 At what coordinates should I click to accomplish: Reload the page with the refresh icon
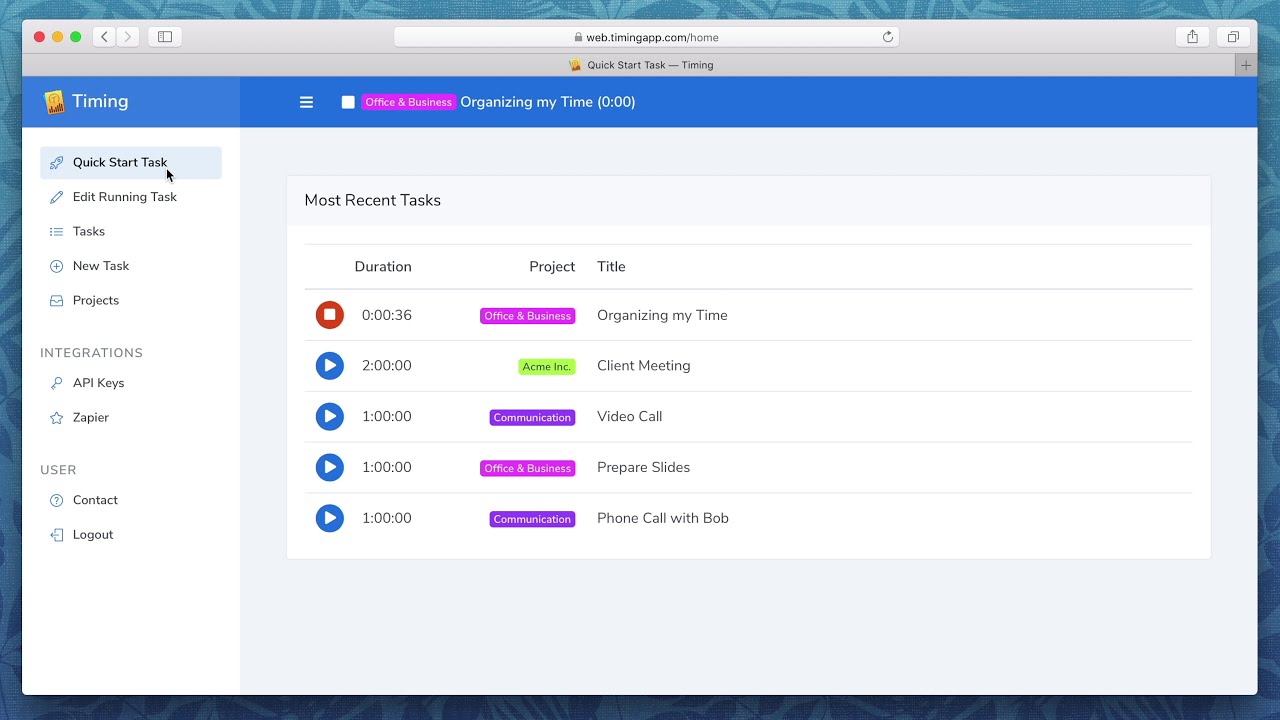pos(887,37)
